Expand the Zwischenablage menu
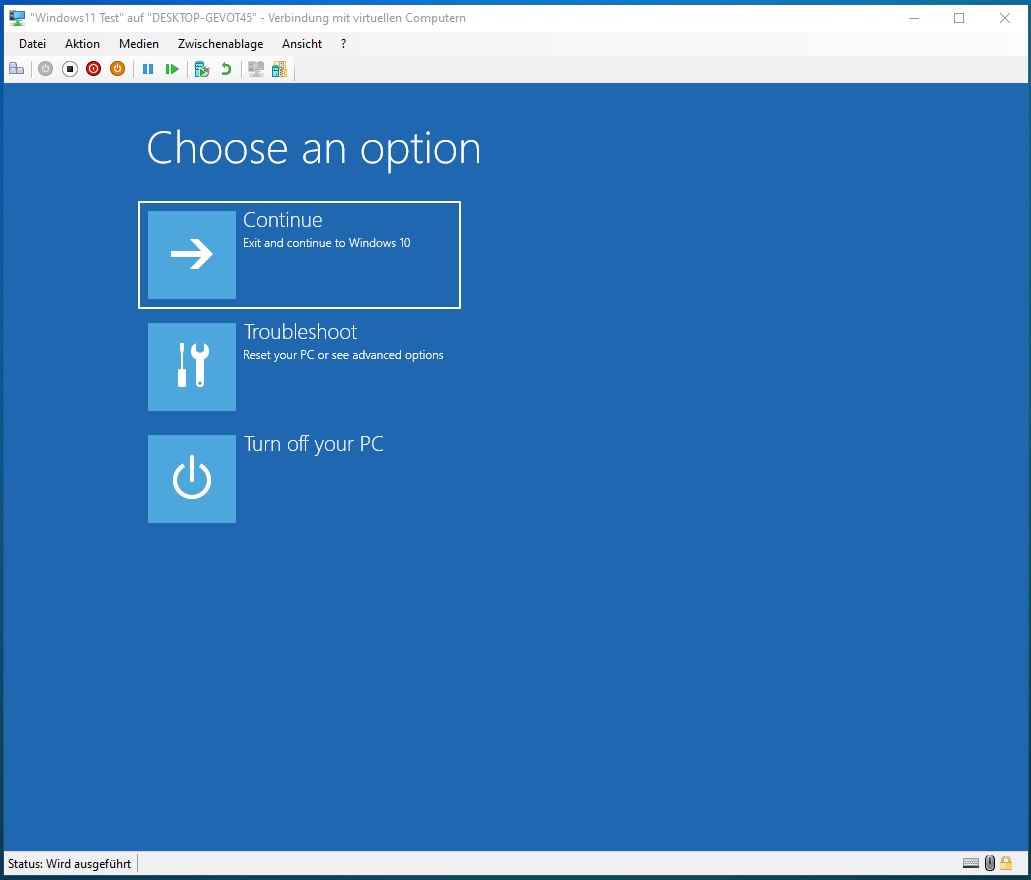Image resolution: width=1031 pixels, height=880 pixels. pyautogui.click(x=220, y=44)
